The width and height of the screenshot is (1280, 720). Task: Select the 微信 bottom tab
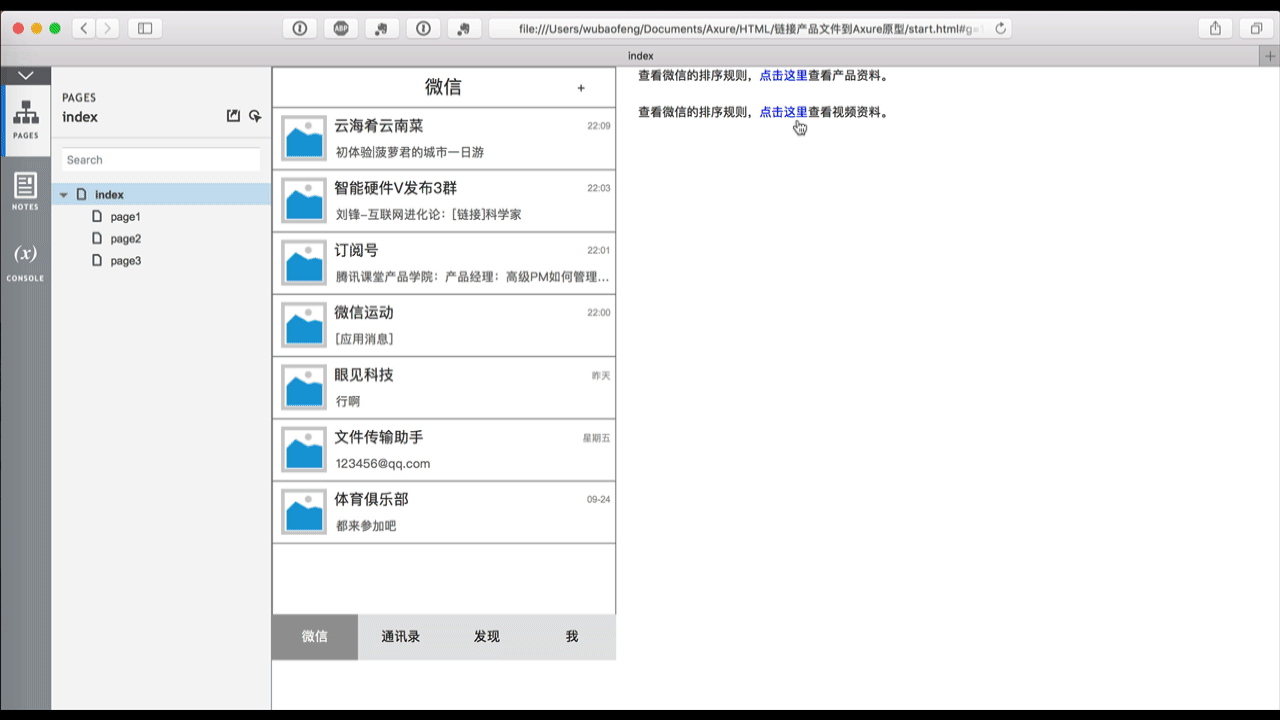(x=315, y=637)
